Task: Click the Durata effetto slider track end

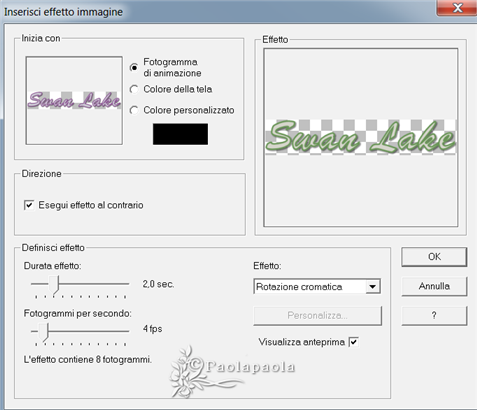Action: [127, 284]
